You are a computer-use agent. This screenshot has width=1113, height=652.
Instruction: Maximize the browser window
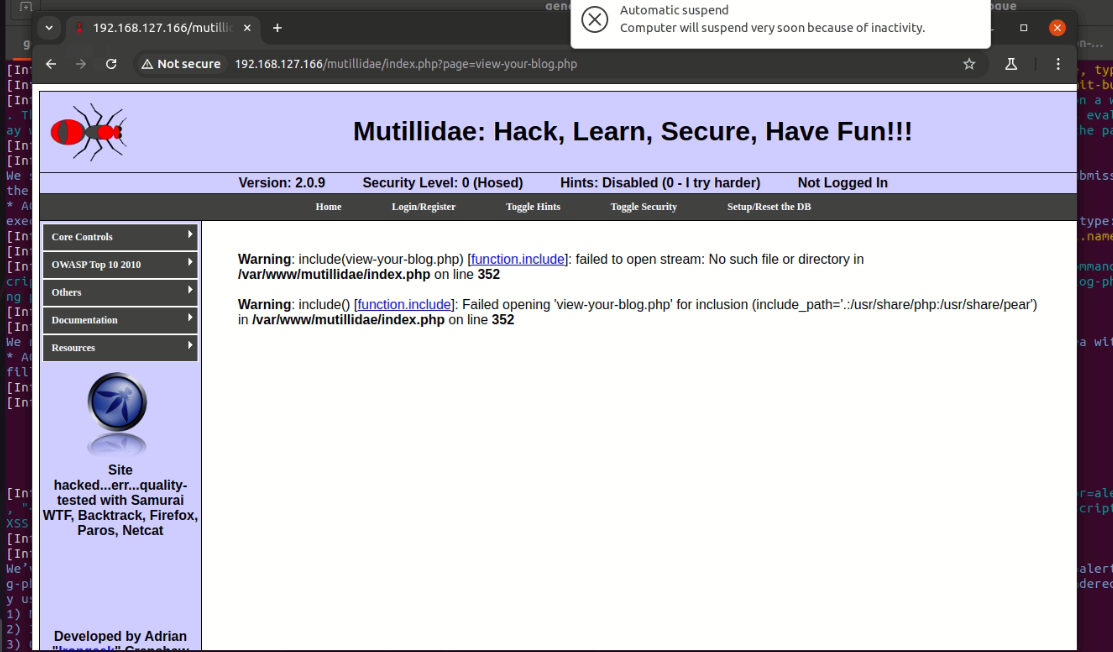(1024, 28)
